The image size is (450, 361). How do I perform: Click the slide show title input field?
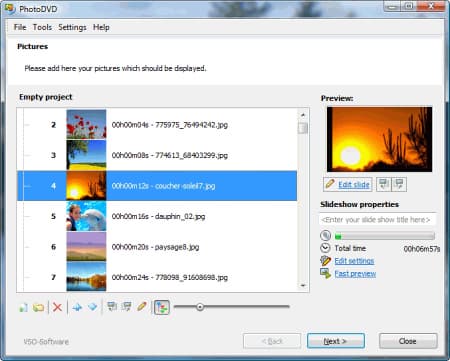377,220
